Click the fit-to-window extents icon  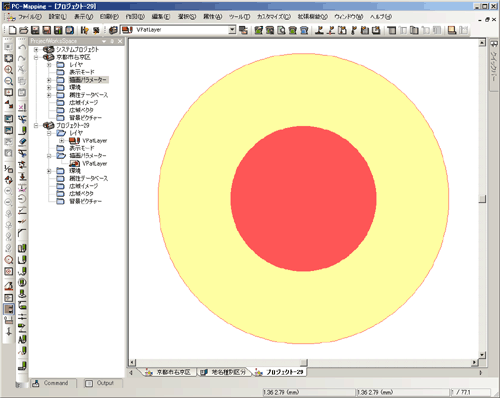coord(9,58)
